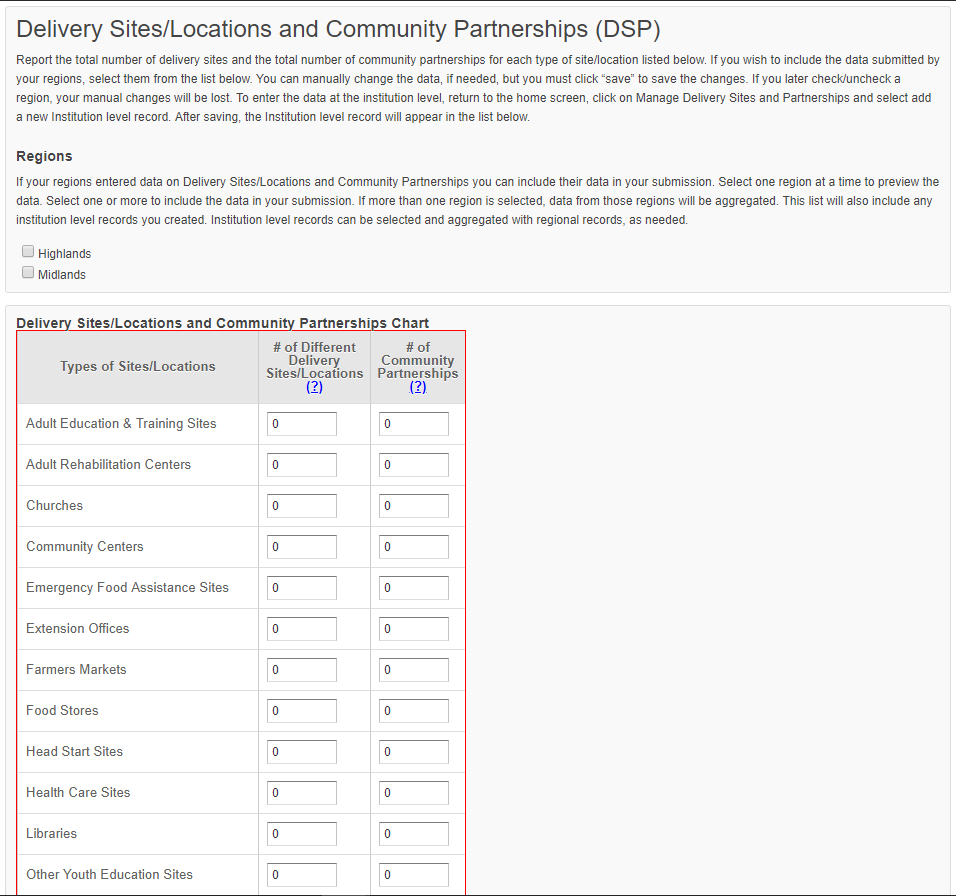Select community partnerships input for Head Start Sites

[x=414, y=752]
